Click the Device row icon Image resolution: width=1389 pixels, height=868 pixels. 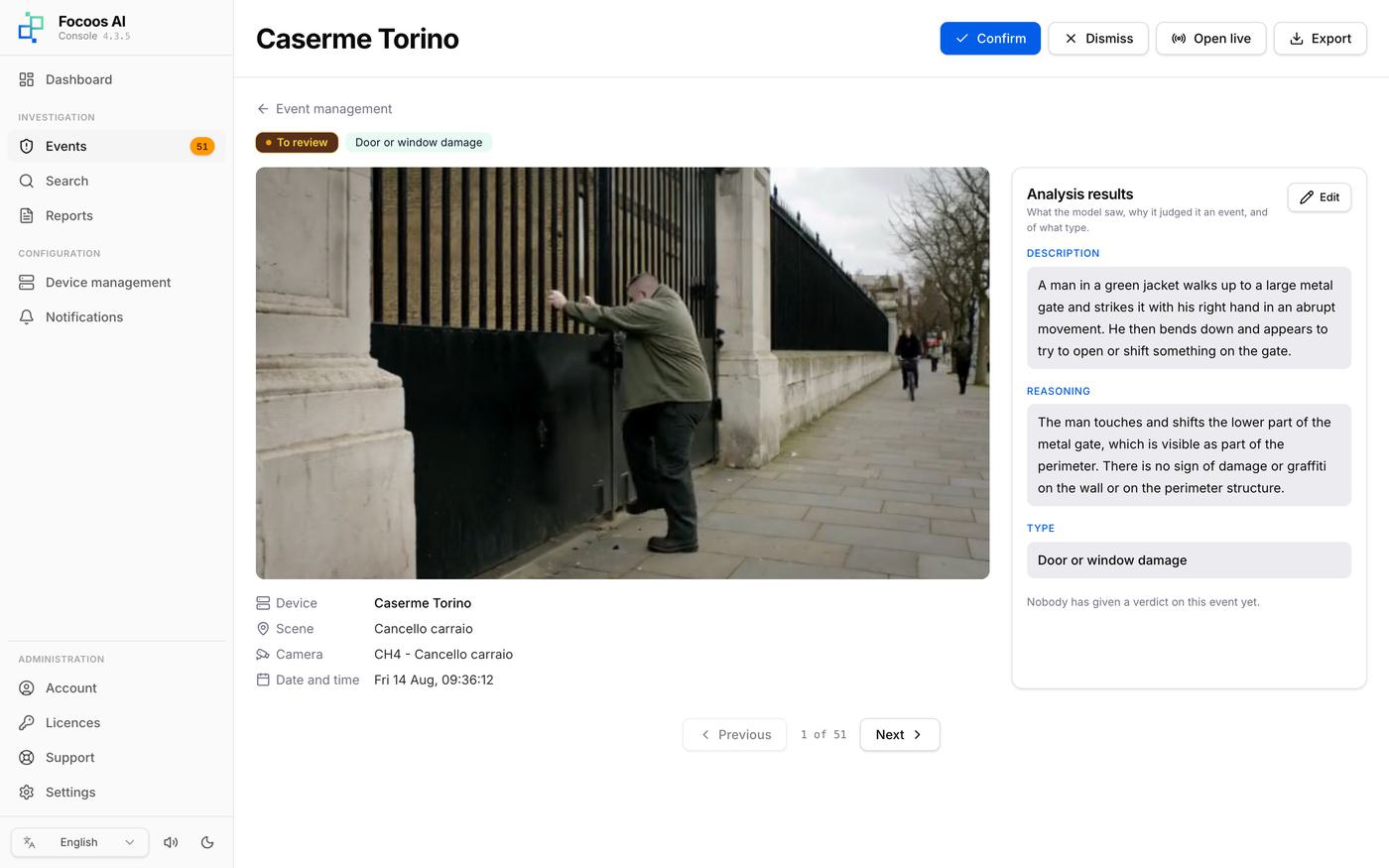coord(263,603)
